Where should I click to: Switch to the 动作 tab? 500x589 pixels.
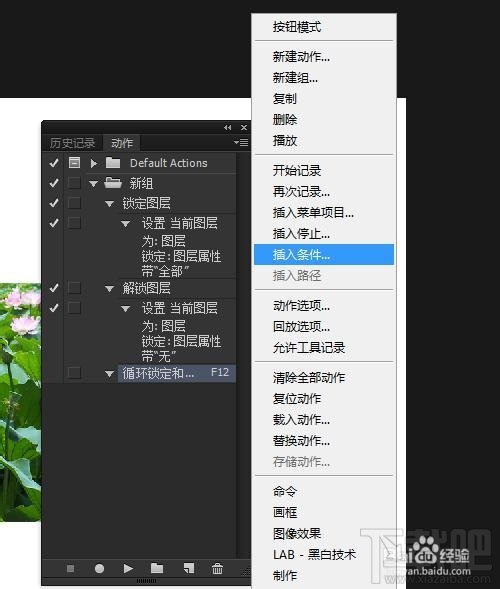pyautogui.click(x=122, y=143)
